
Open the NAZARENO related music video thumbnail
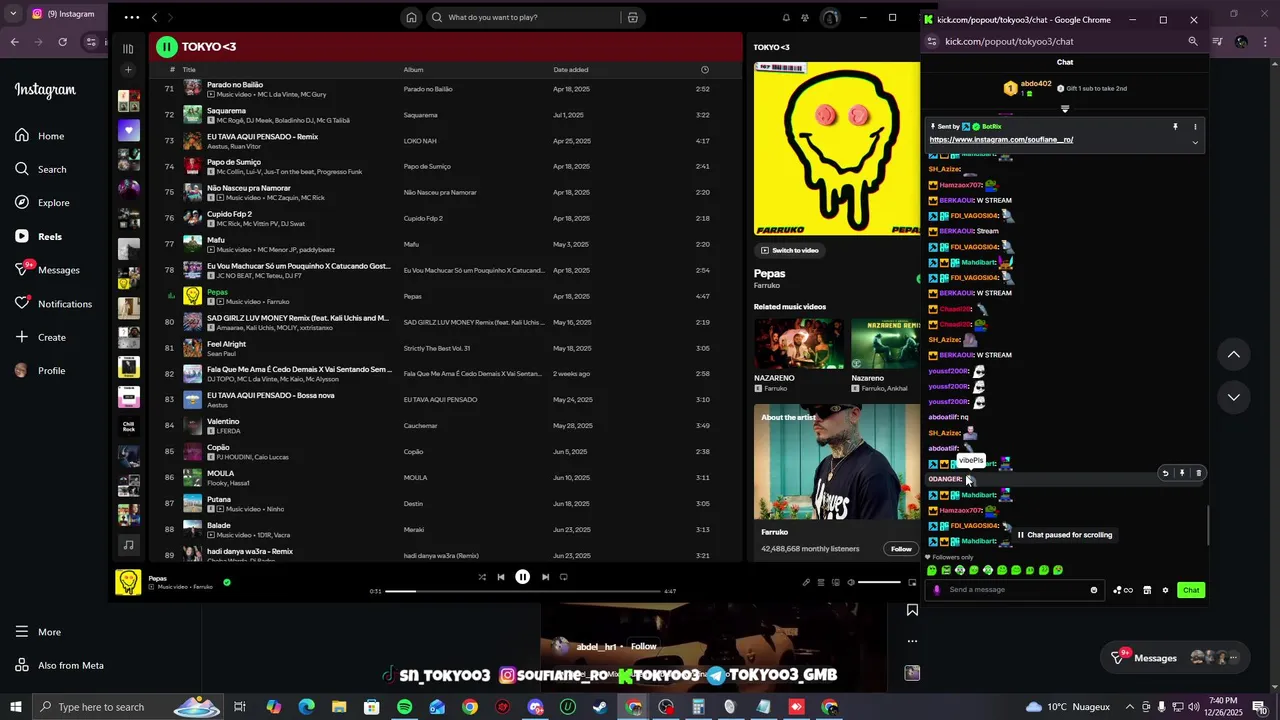[799, 343]
